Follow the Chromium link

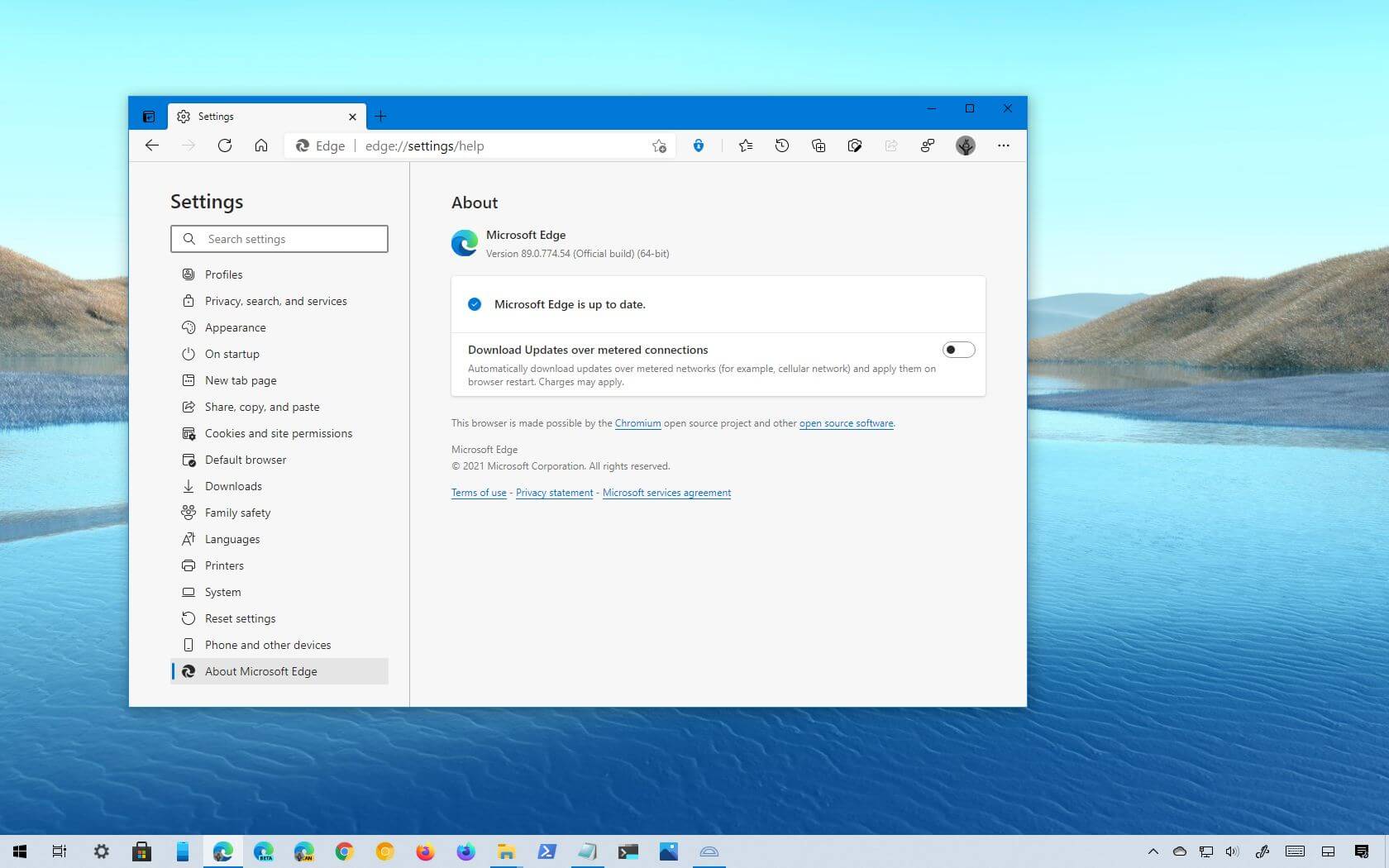coord(637,423)
